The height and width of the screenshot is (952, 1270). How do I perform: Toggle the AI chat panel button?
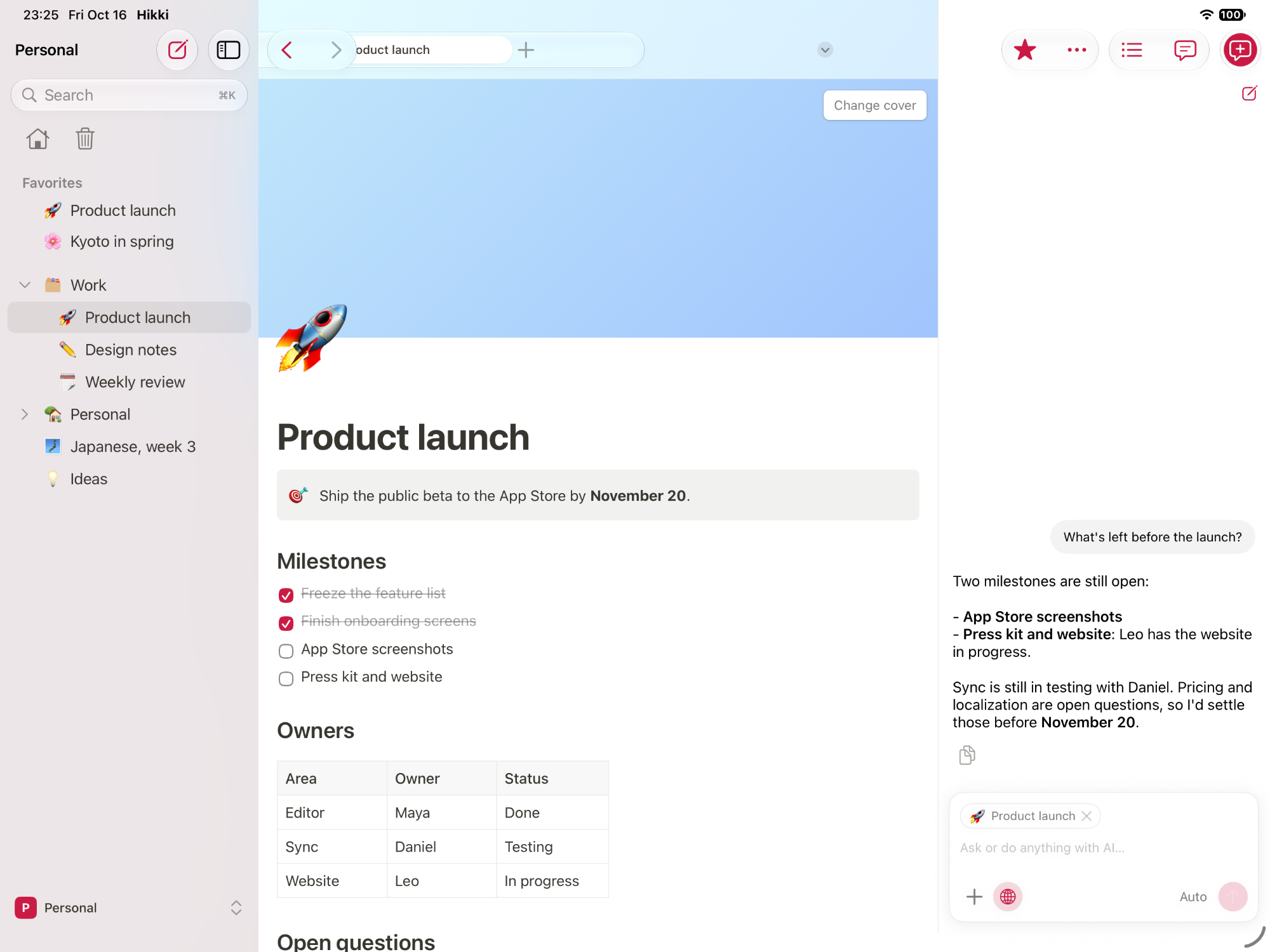click(1240, 50)
